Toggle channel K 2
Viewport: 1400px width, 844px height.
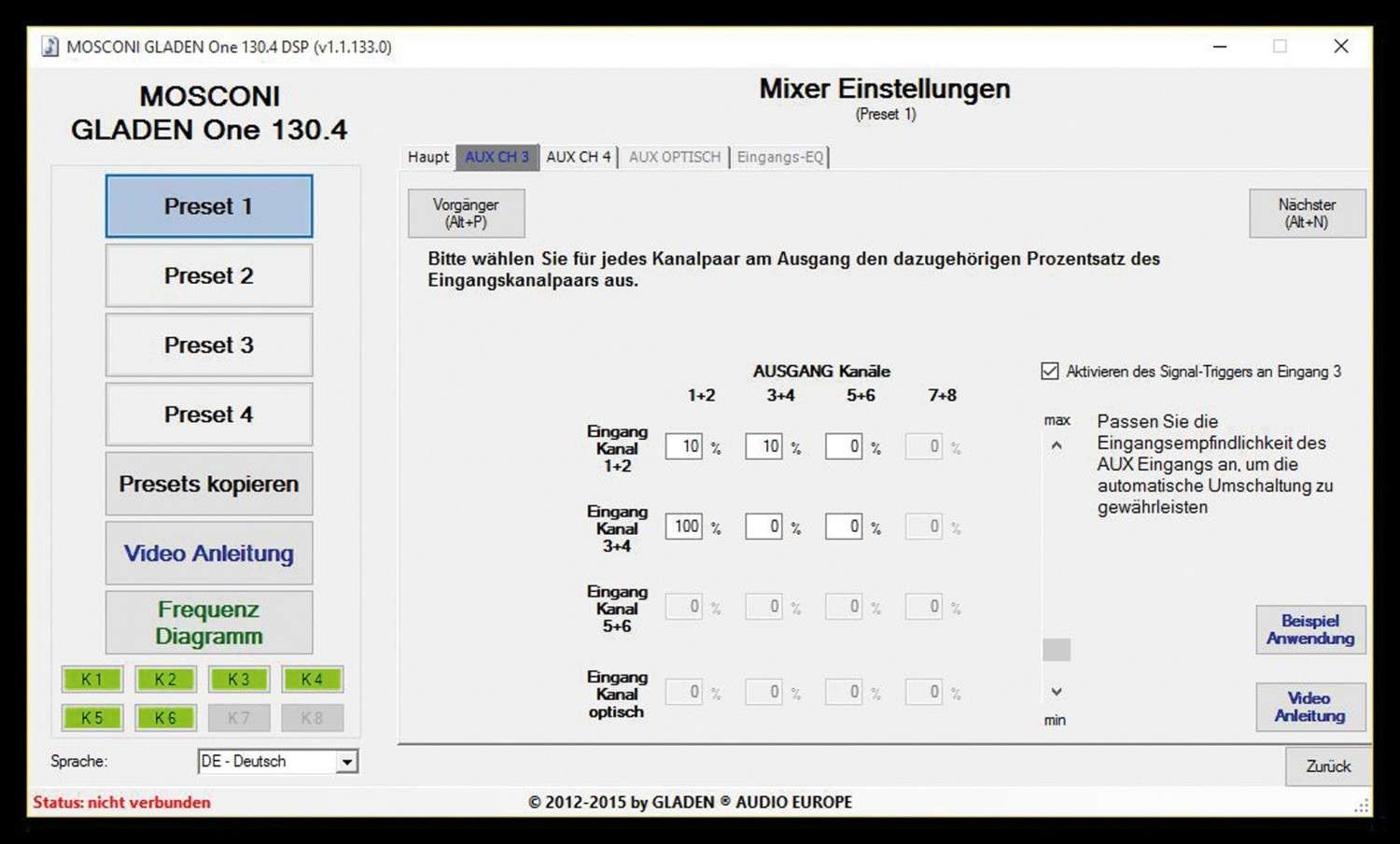tap(165, 680)
